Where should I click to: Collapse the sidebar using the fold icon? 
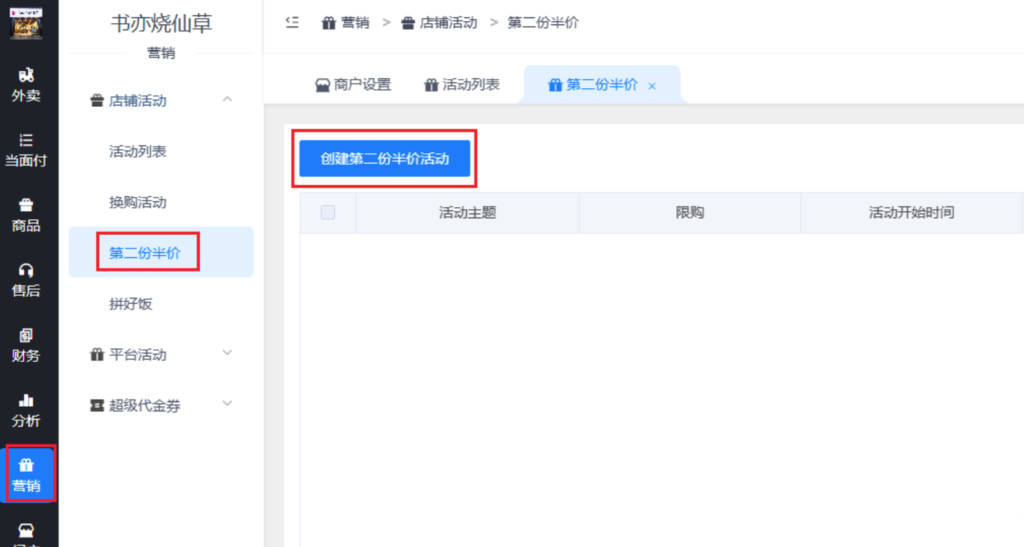(292, 22)
